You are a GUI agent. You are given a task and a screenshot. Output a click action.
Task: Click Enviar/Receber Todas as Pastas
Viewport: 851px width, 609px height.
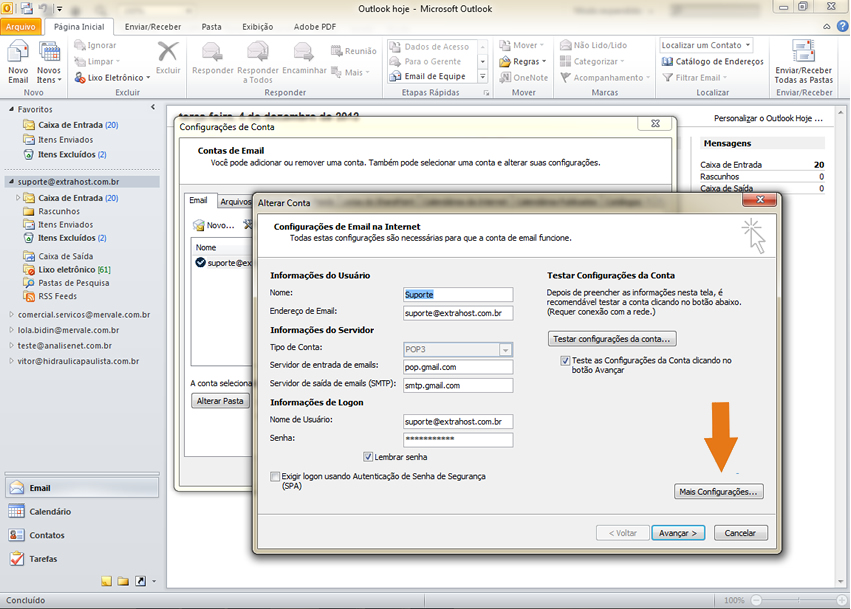click(x=803, y=62)
